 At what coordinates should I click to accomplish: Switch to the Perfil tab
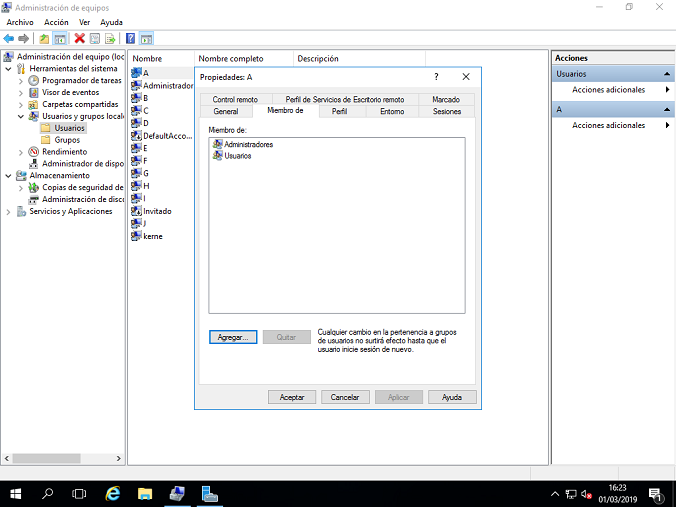point(339,111)
